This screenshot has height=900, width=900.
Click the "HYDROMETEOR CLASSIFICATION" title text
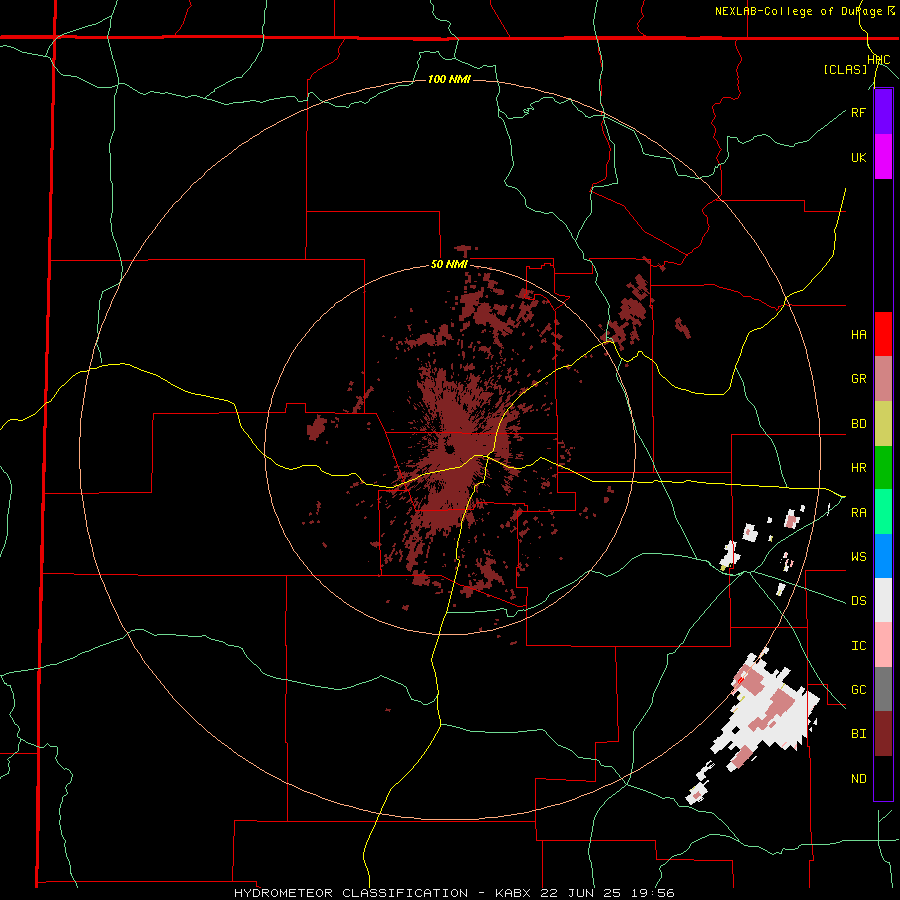(x=351, y=893)
